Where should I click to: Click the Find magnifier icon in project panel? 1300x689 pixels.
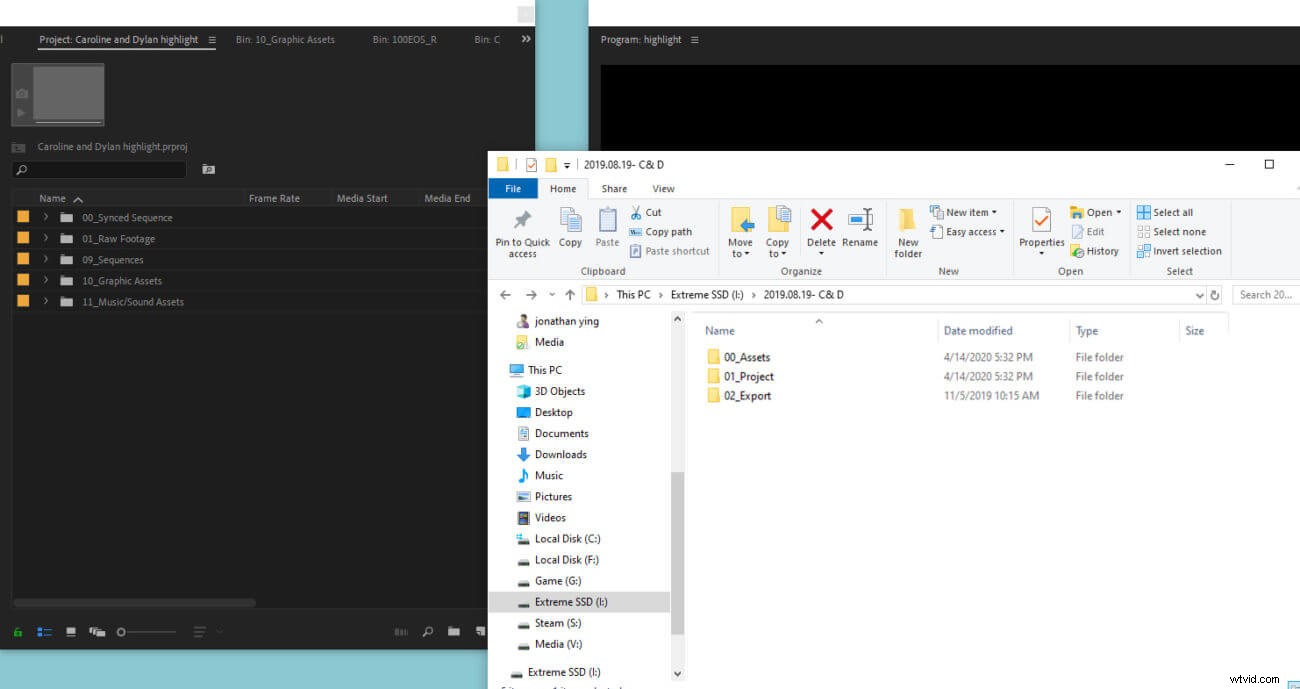pyautogui.click(x=428, y=632)
